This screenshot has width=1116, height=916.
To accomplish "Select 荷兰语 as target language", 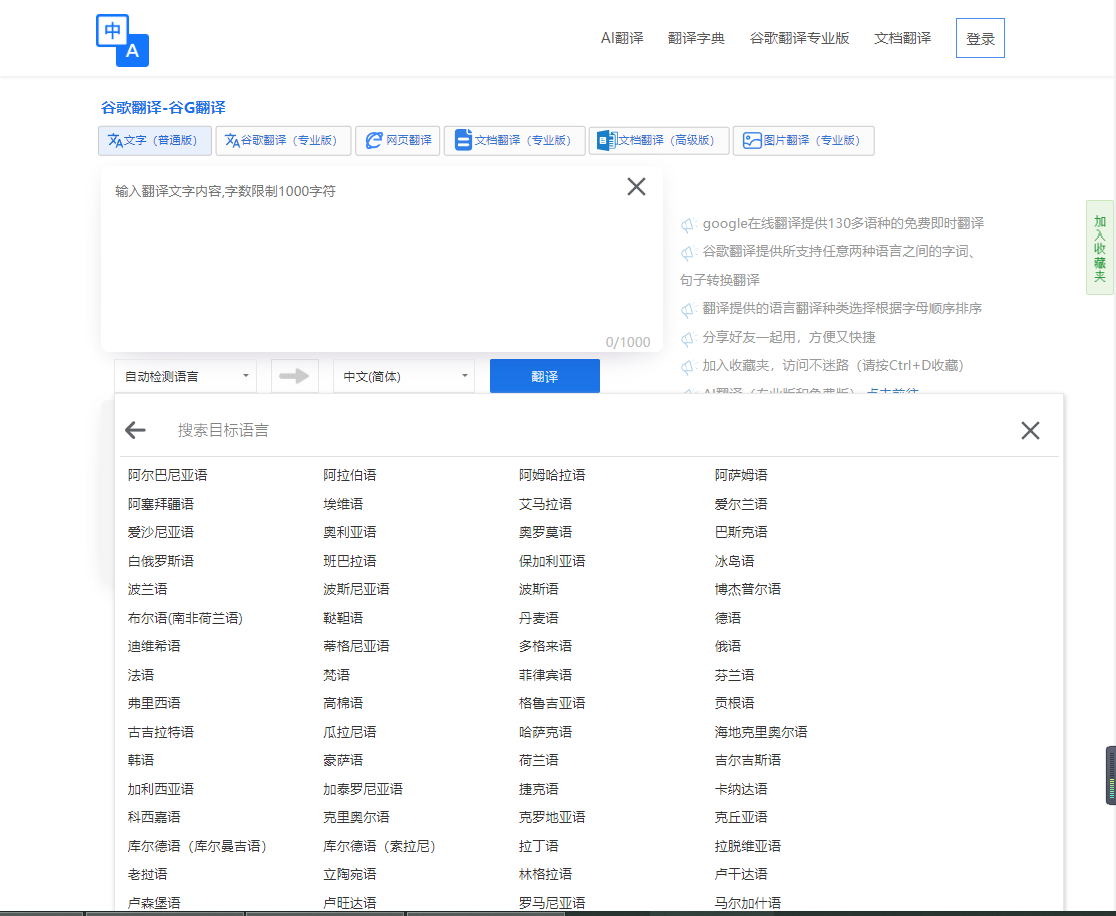I will coord(539,759).
